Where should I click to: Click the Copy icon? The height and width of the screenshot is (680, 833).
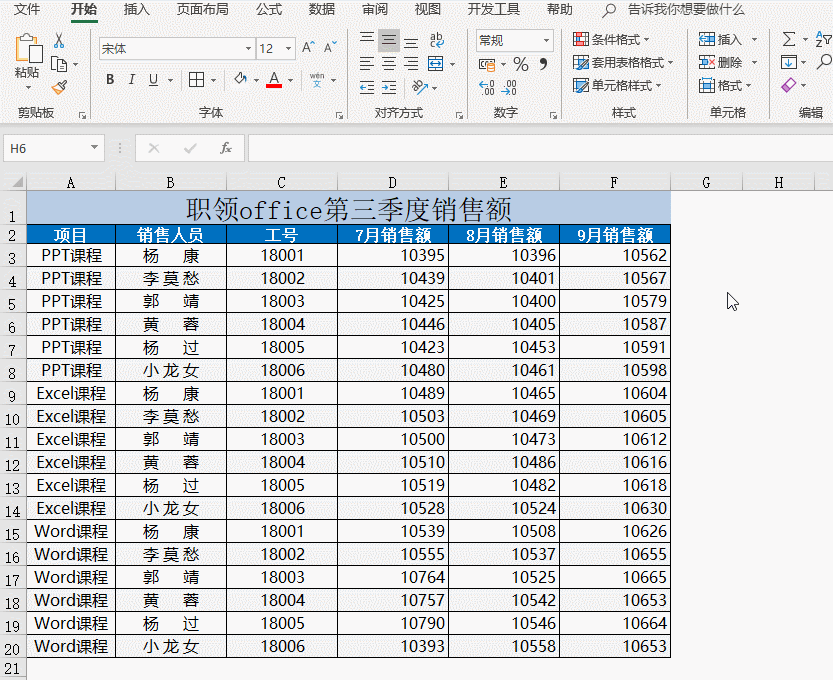point(59,64)
